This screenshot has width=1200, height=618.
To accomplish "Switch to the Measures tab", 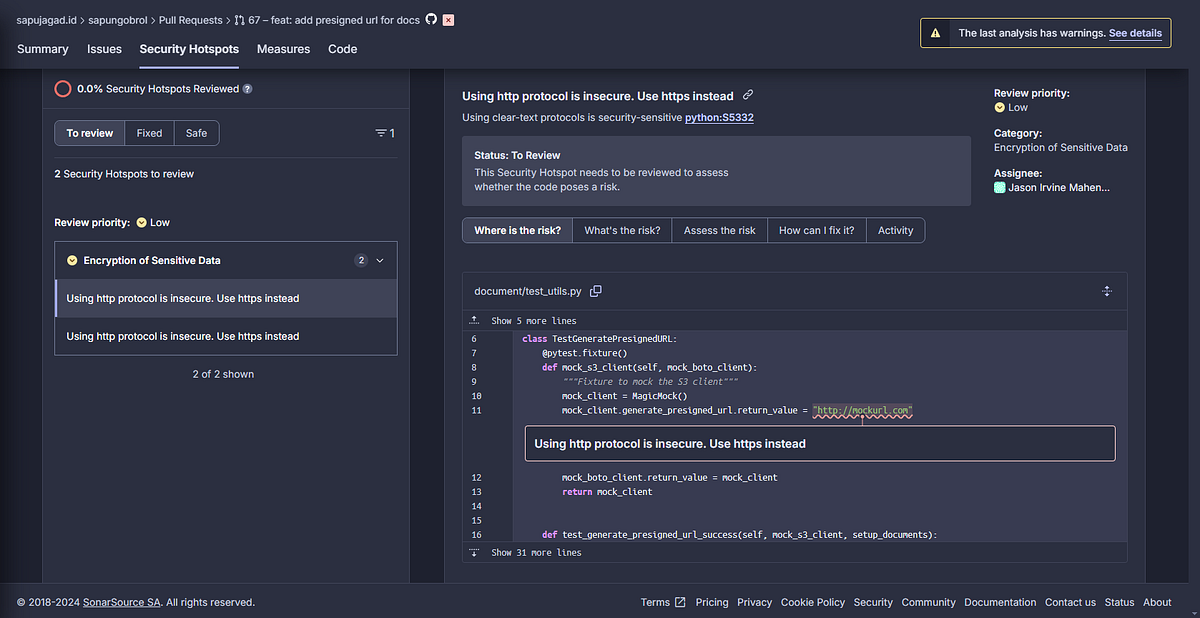I will [x=283, y=48].
